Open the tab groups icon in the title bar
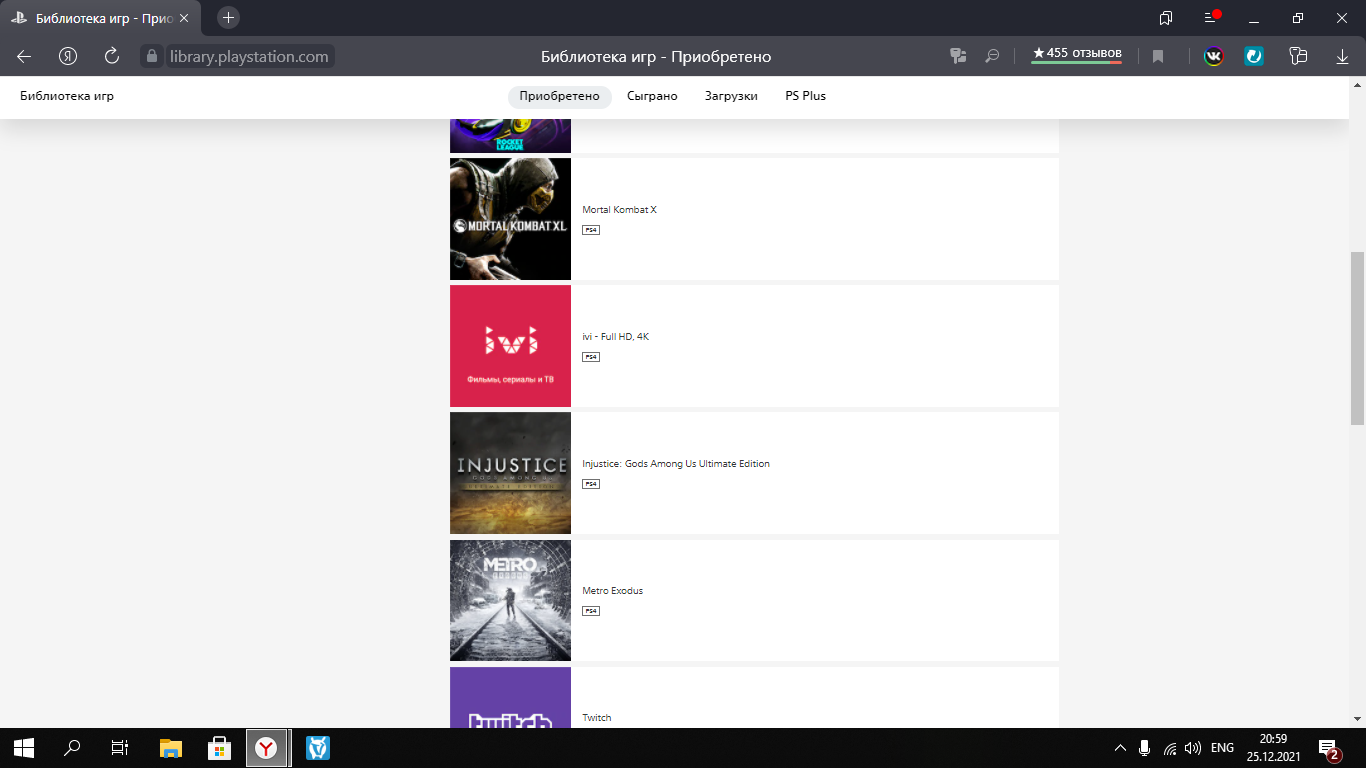Screen dimensions: 1366x768 [x=1166, y=18]
